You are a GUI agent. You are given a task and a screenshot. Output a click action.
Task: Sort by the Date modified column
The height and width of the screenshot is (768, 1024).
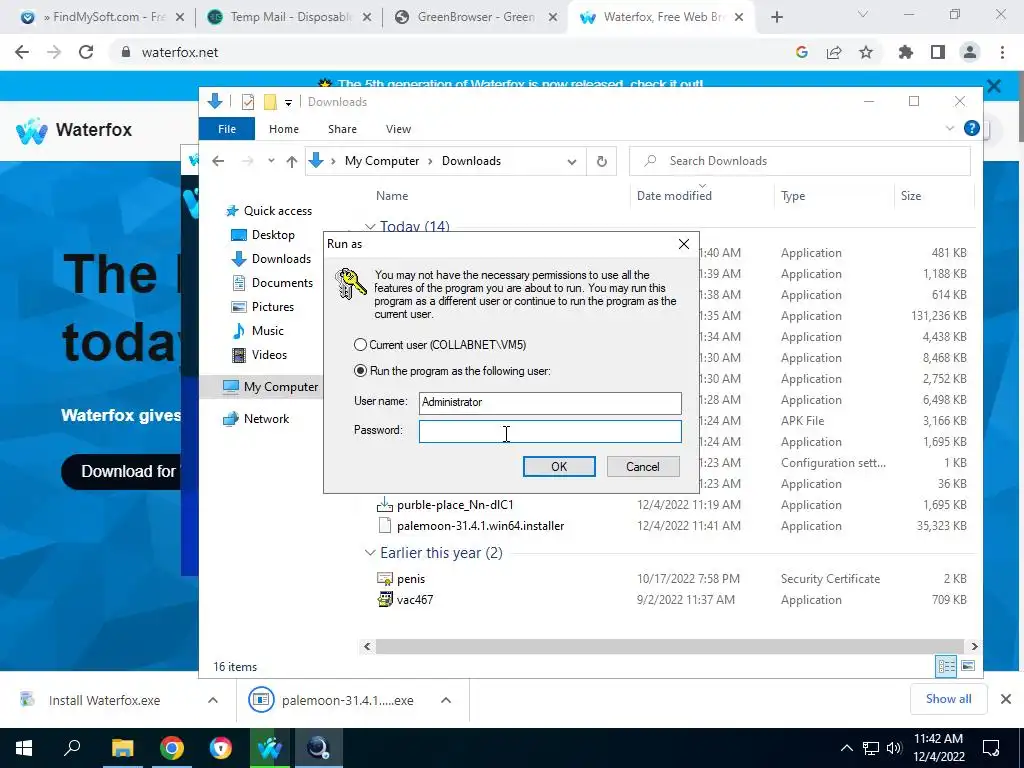tap(674, 196)
